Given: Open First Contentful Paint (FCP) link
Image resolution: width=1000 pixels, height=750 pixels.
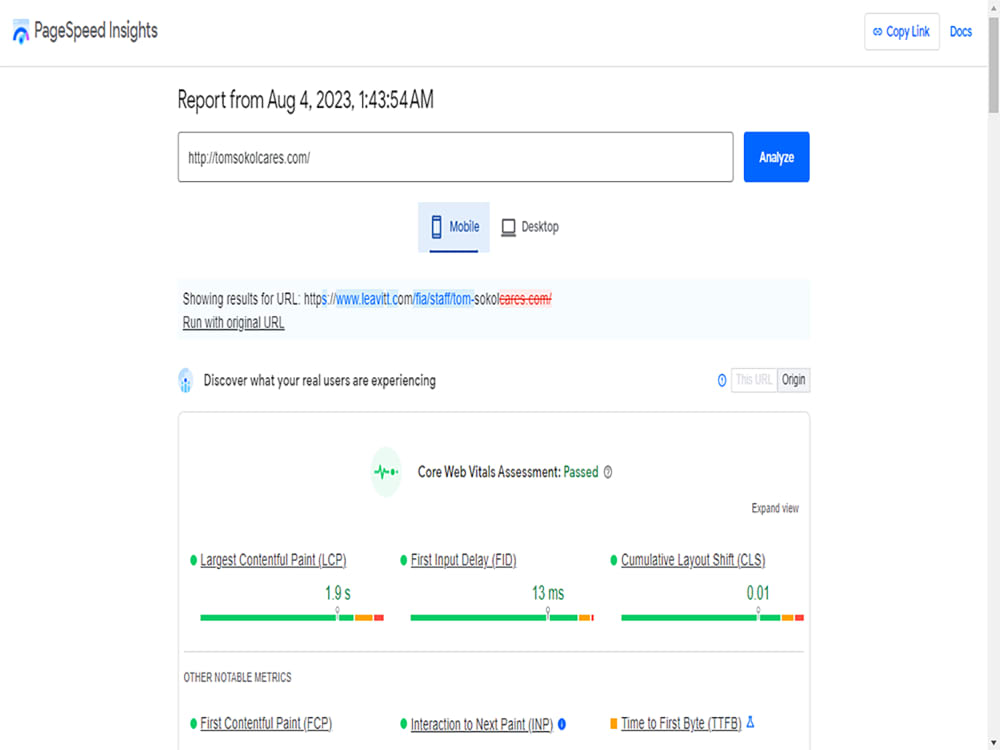Looking at the screenshot, I should pyautogui.click(x=266, y=723).
